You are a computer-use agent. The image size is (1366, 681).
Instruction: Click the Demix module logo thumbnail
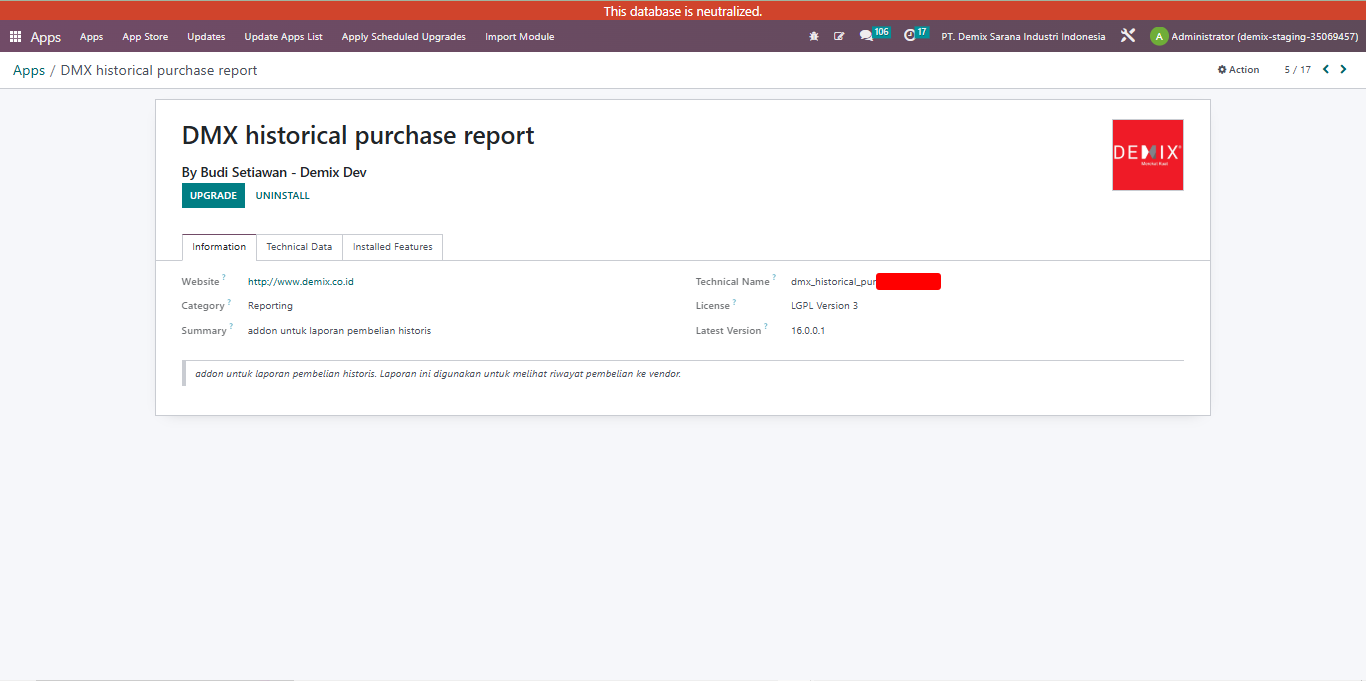click(1148, 155)
